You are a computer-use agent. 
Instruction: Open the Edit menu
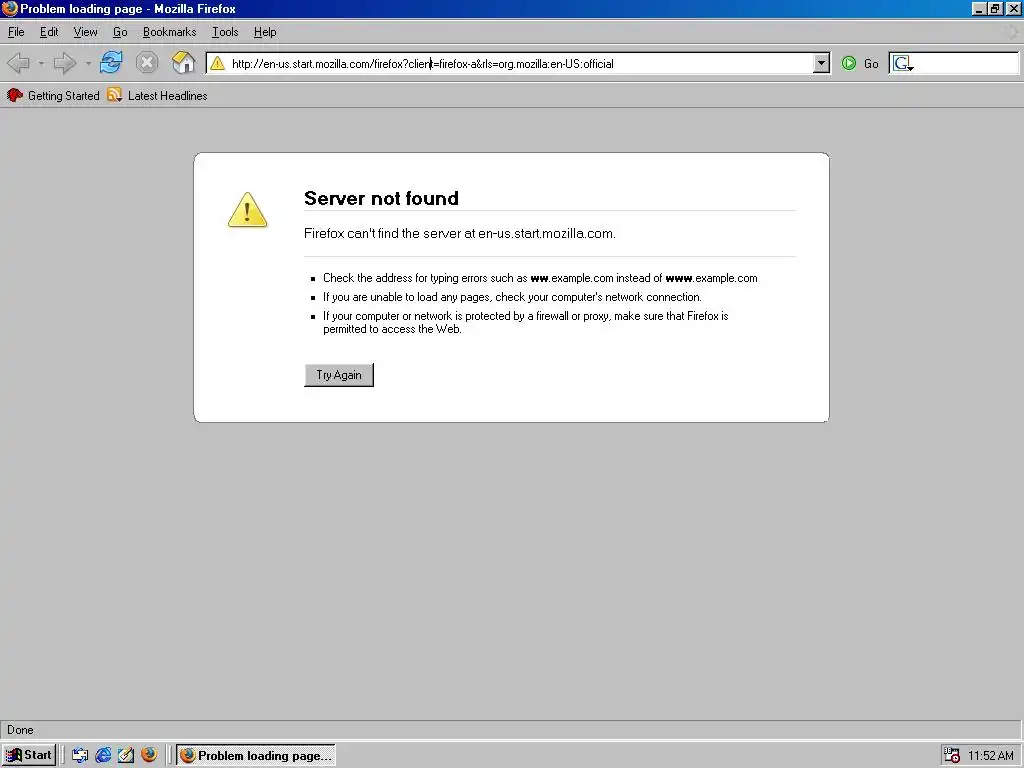[x=49, y=32]
